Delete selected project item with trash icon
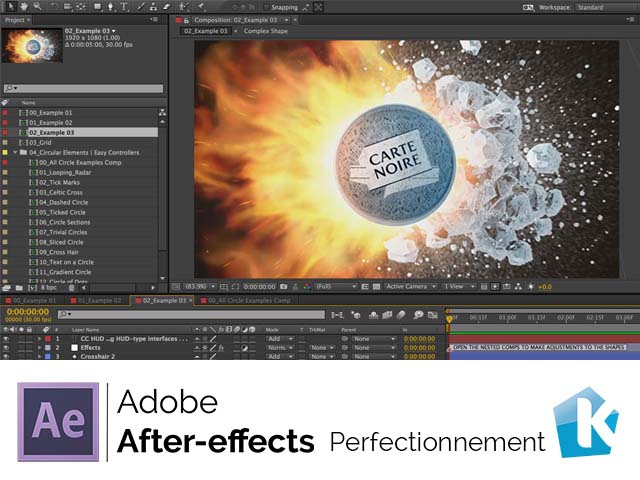Viewport: 640px width, 480px height. tap(71, 288)
